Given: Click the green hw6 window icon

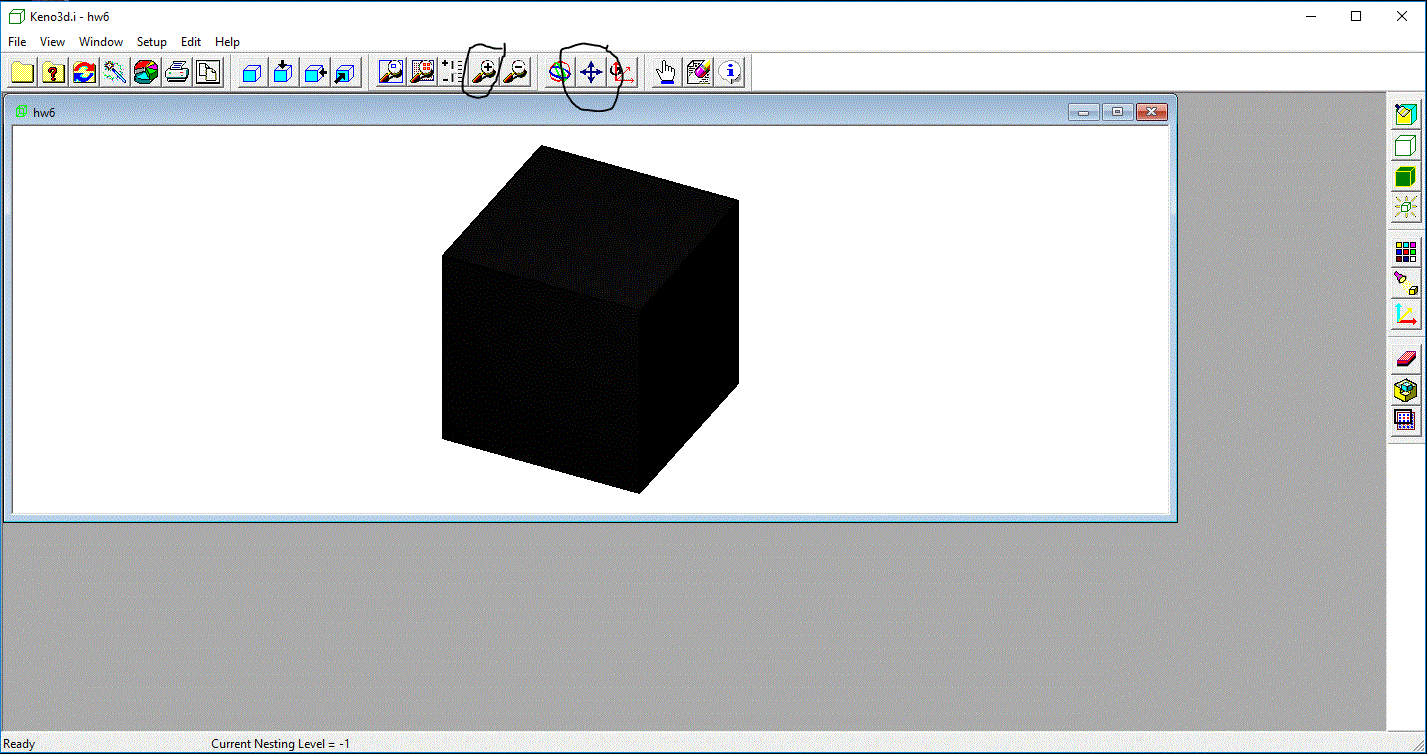Looking at the screenshot, I should [21, 112].
